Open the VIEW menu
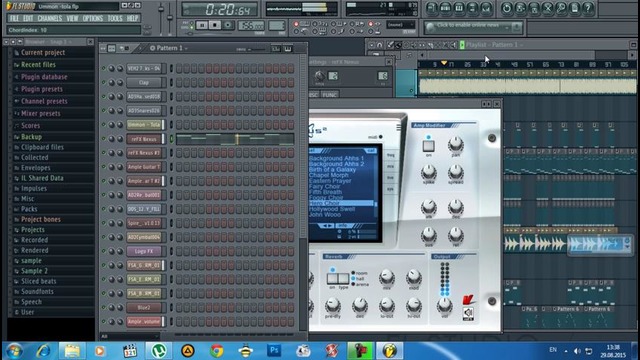Image resolution: width=640 pixels, height=360 pixels. pos(72,18)
